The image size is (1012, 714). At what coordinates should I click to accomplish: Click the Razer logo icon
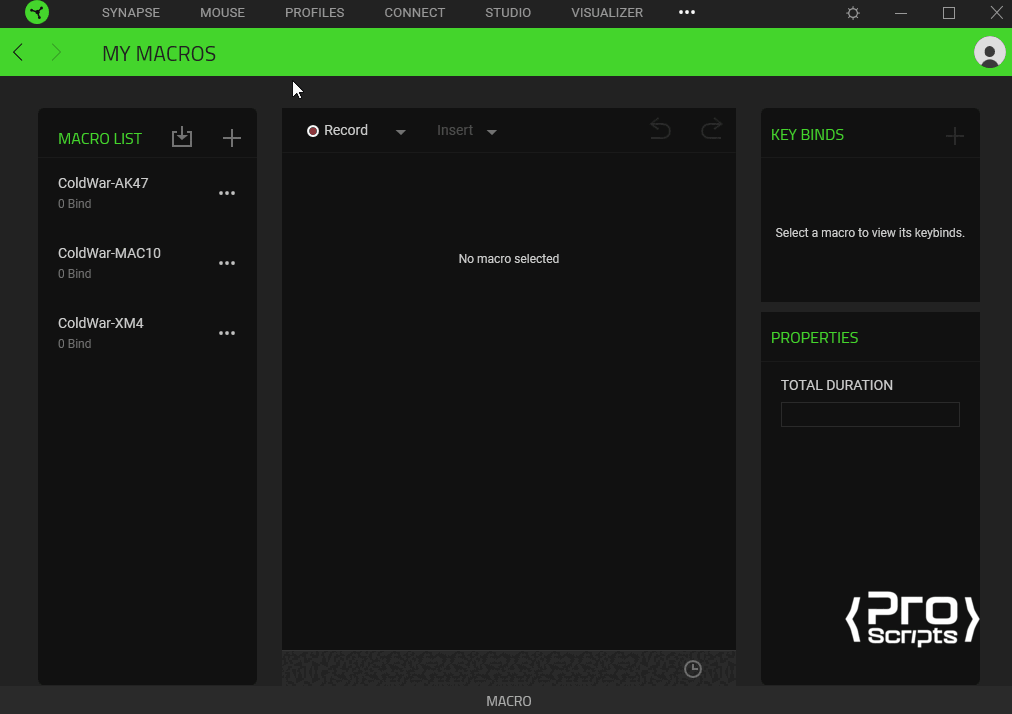[x=37, y=13]
